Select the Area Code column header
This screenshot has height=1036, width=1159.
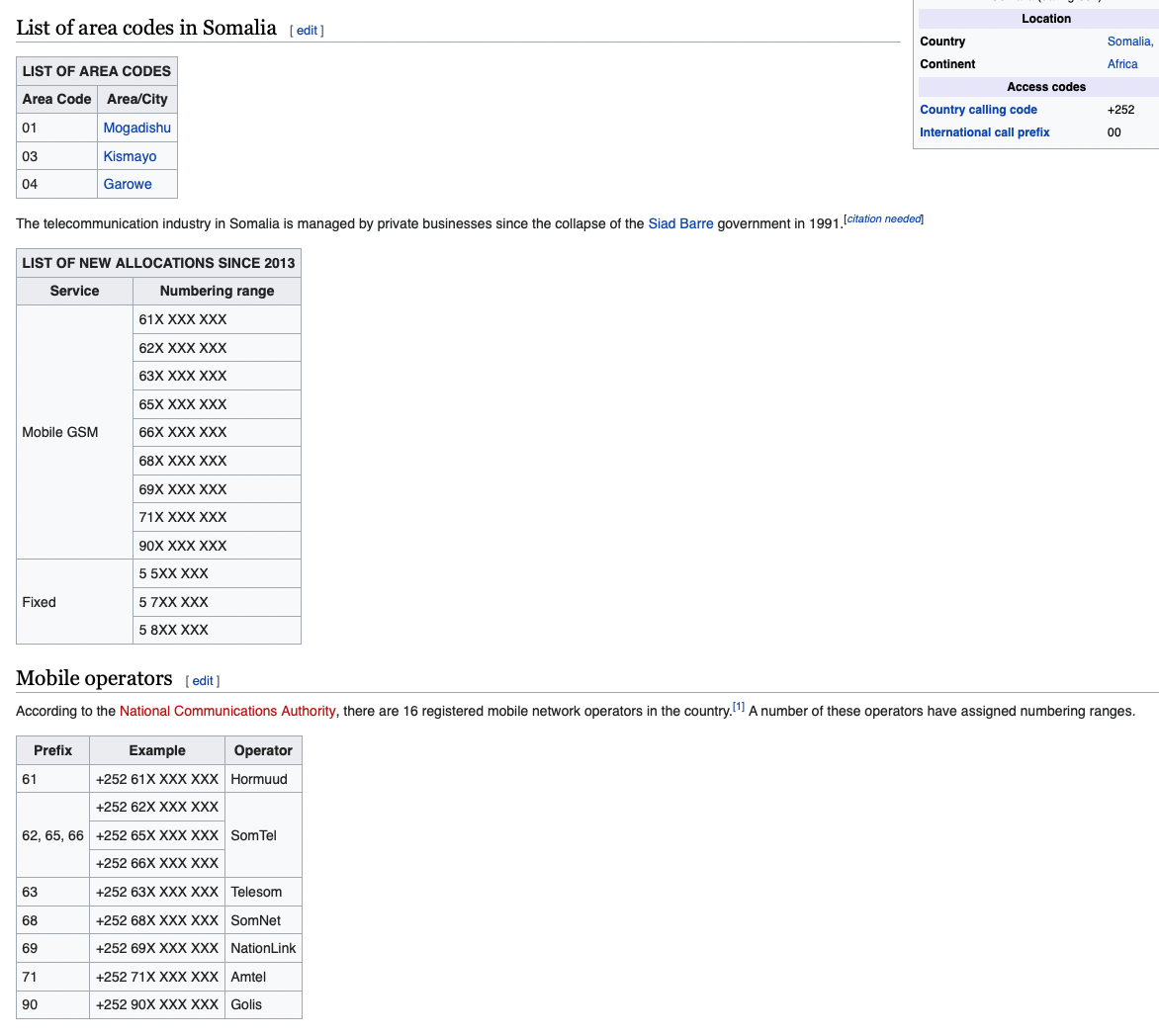[x=56, y=99]
